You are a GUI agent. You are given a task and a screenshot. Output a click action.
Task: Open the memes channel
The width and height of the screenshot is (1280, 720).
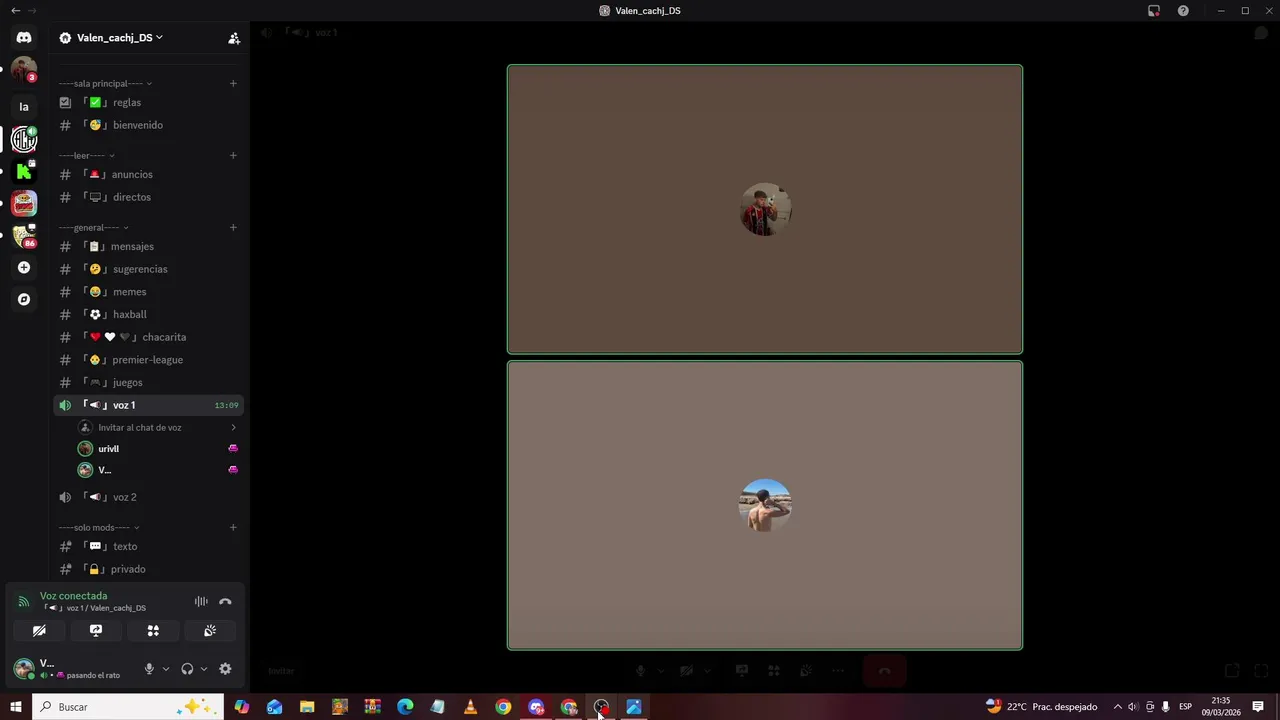click(x=148, y=292)
